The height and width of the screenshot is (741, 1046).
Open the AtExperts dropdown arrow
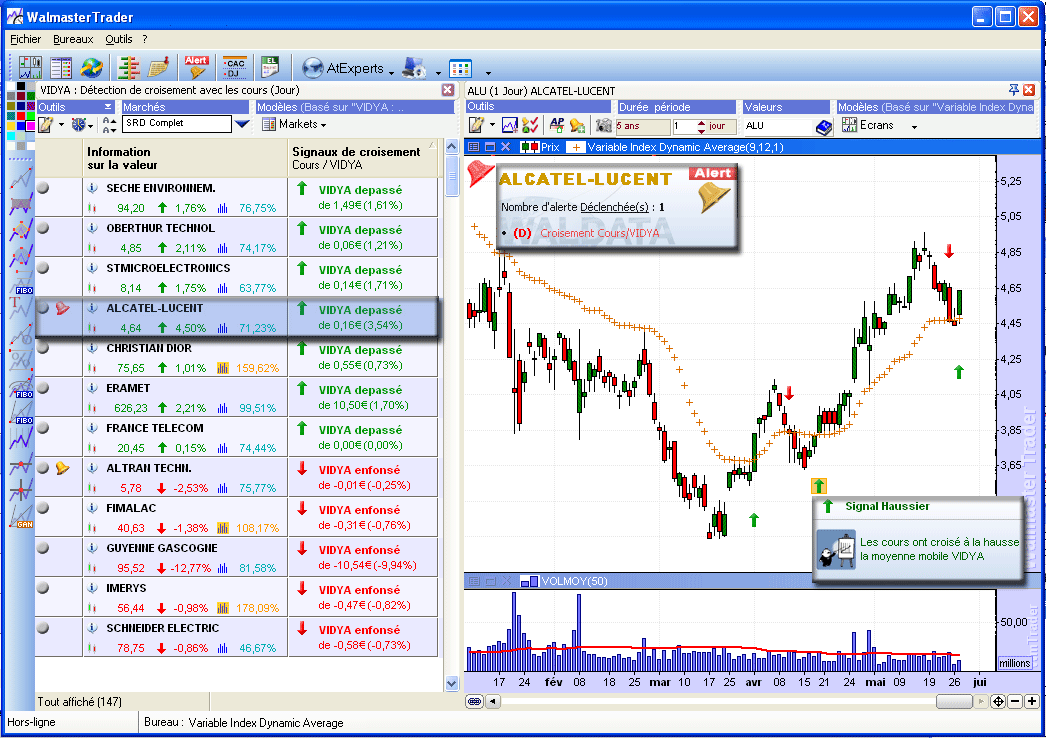pyautogui.click(x=391, y=72)
